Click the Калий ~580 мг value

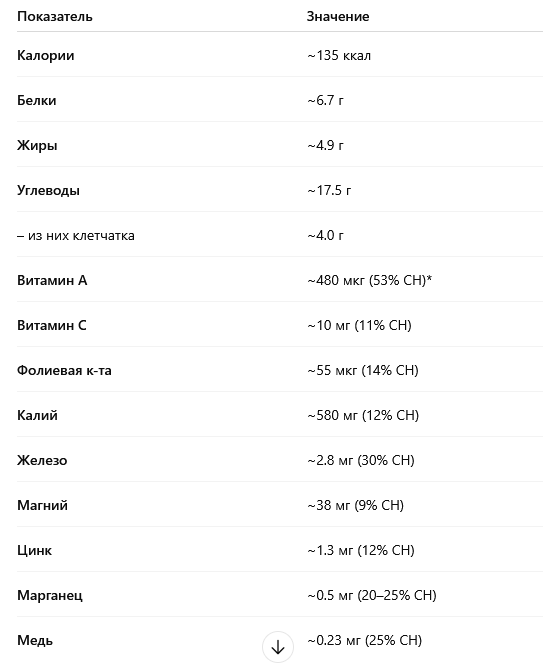point(363,415)
